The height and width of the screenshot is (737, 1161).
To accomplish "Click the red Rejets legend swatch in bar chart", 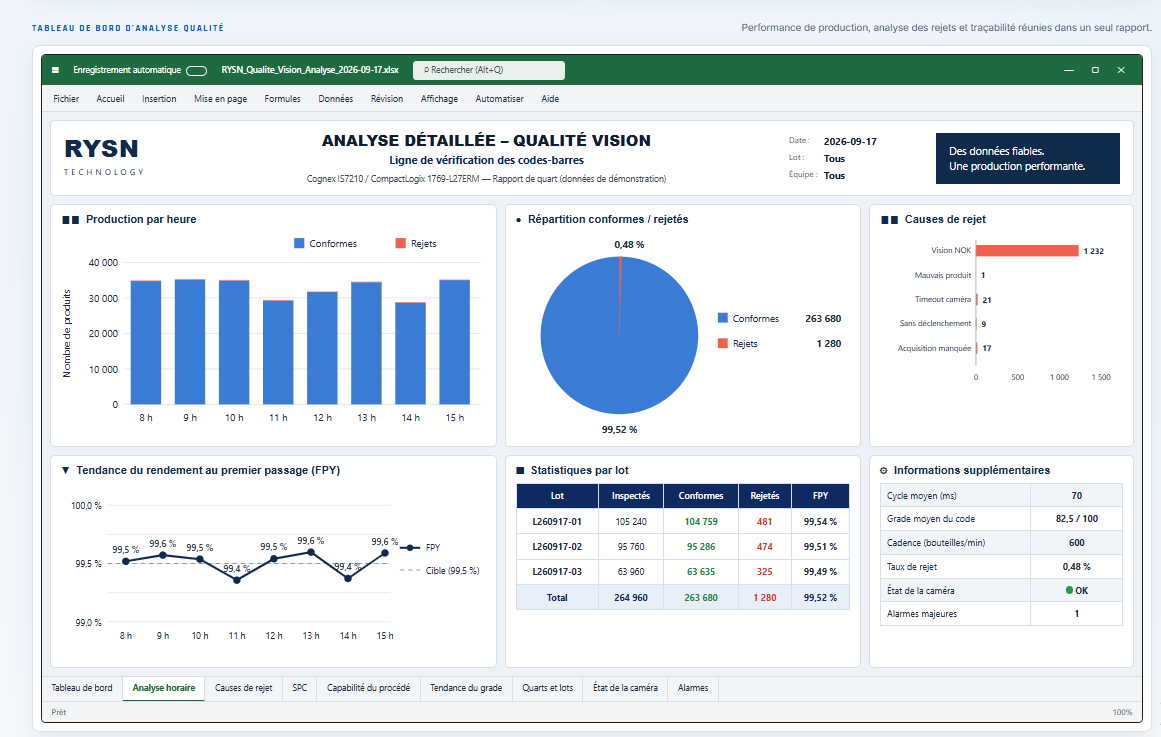I will 401,243.
